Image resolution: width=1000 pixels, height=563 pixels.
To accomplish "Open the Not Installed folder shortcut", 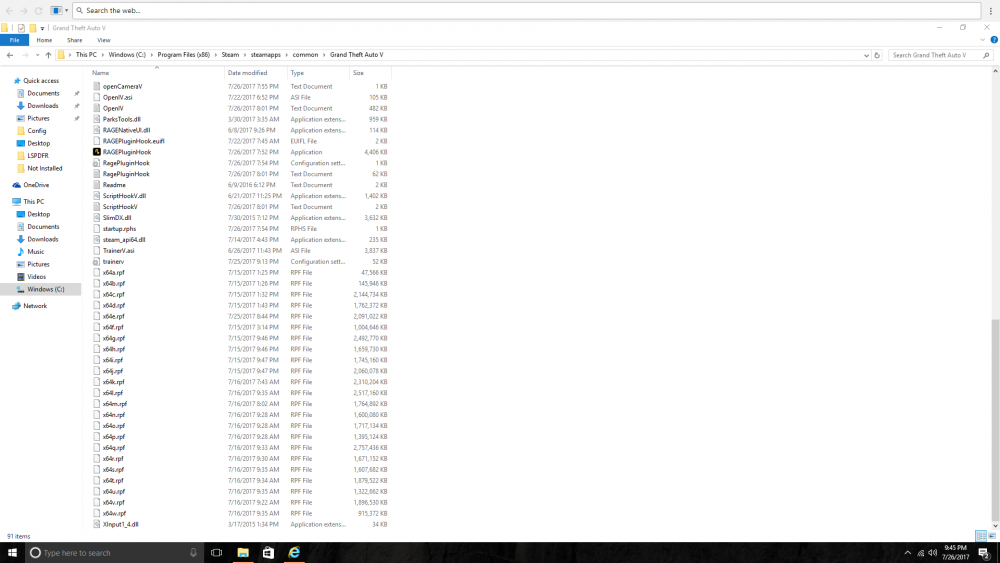I will 45,168.
